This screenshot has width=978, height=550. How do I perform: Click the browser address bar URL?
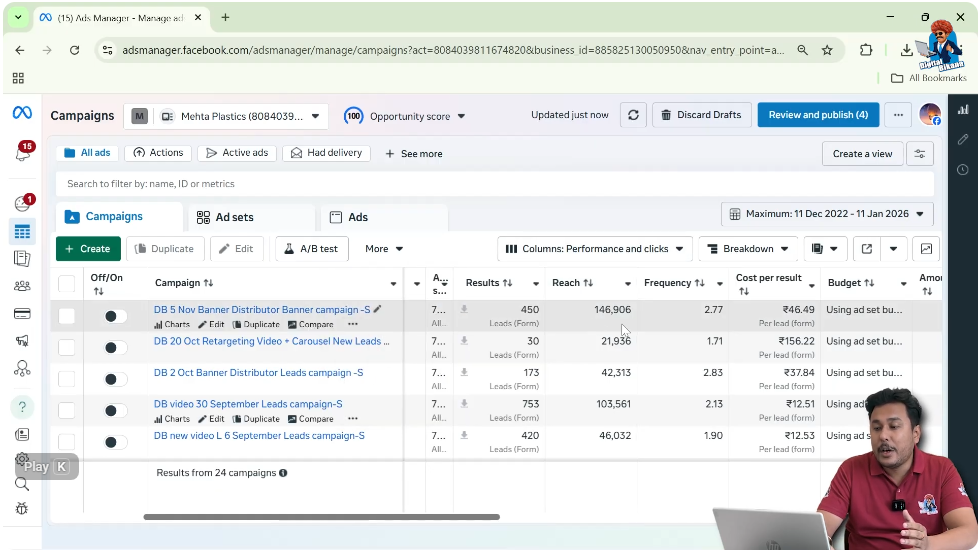pyautogui.click(x=453, y=50)
